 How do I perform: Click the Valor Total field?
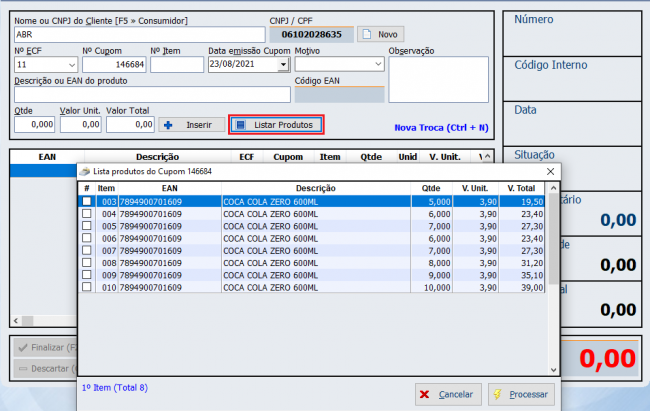(x=130, y=124)
